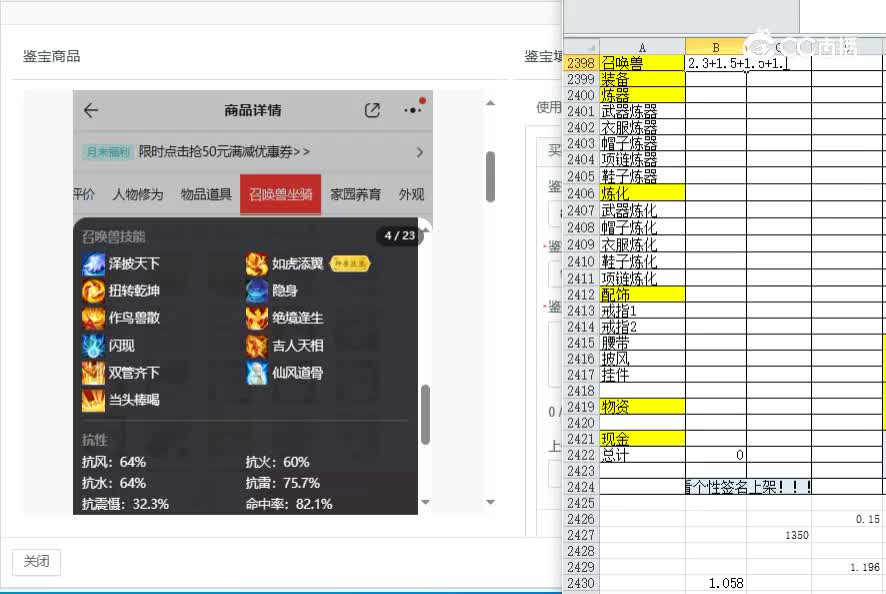The width and height of the screenshot is (886, 594).
Task: Click cell 总计 in row 2422
Action: (x=642, y=455)
